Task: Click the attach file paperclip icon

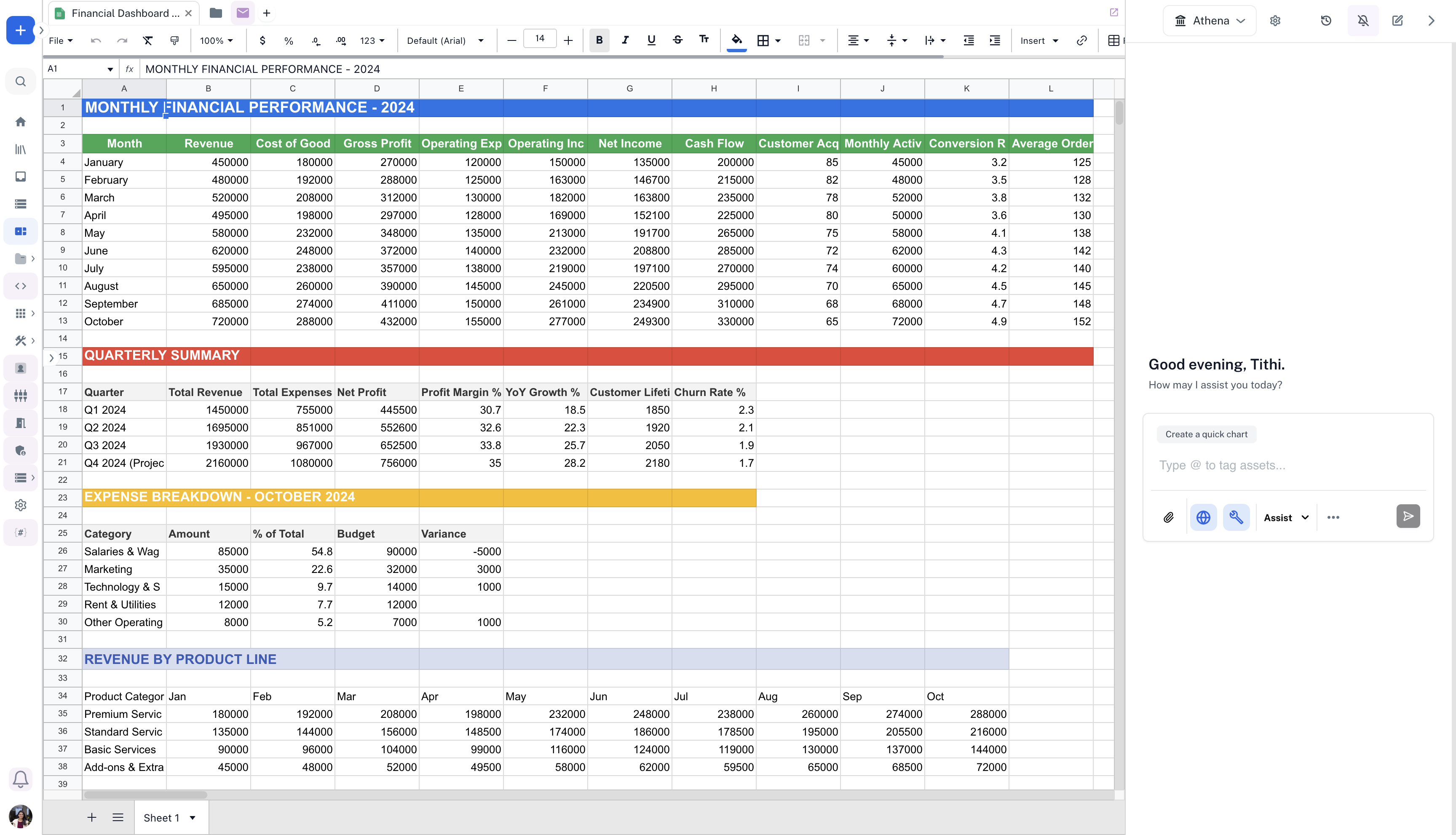Action: tap(1168, 517)
